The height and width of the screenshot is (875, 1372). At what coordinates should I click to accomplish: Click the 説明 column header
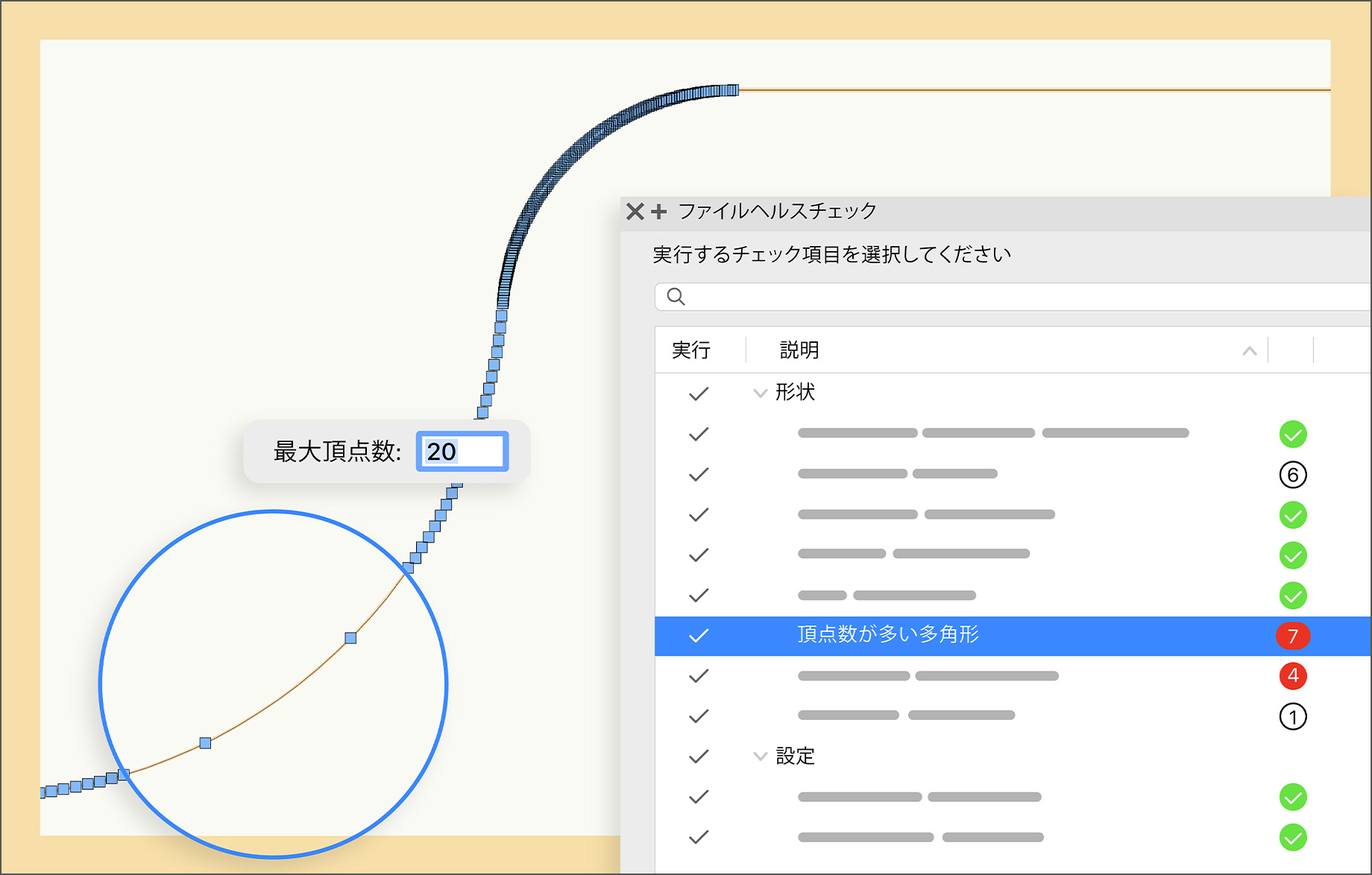coord(799,350)
